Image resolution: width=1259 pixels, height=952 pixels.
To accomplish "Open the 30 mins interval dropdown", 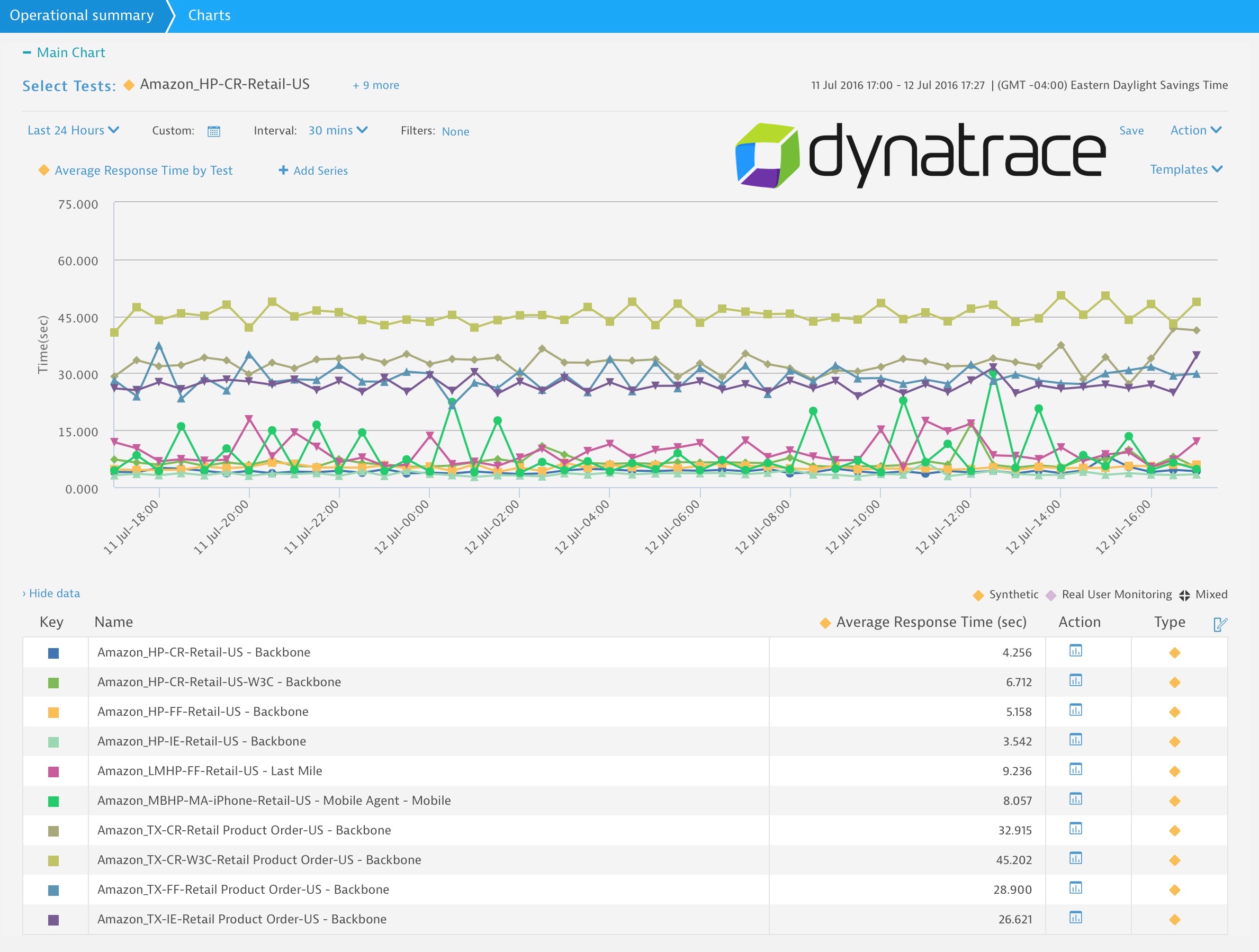I will pyautogui.click(x=338, y=130).
